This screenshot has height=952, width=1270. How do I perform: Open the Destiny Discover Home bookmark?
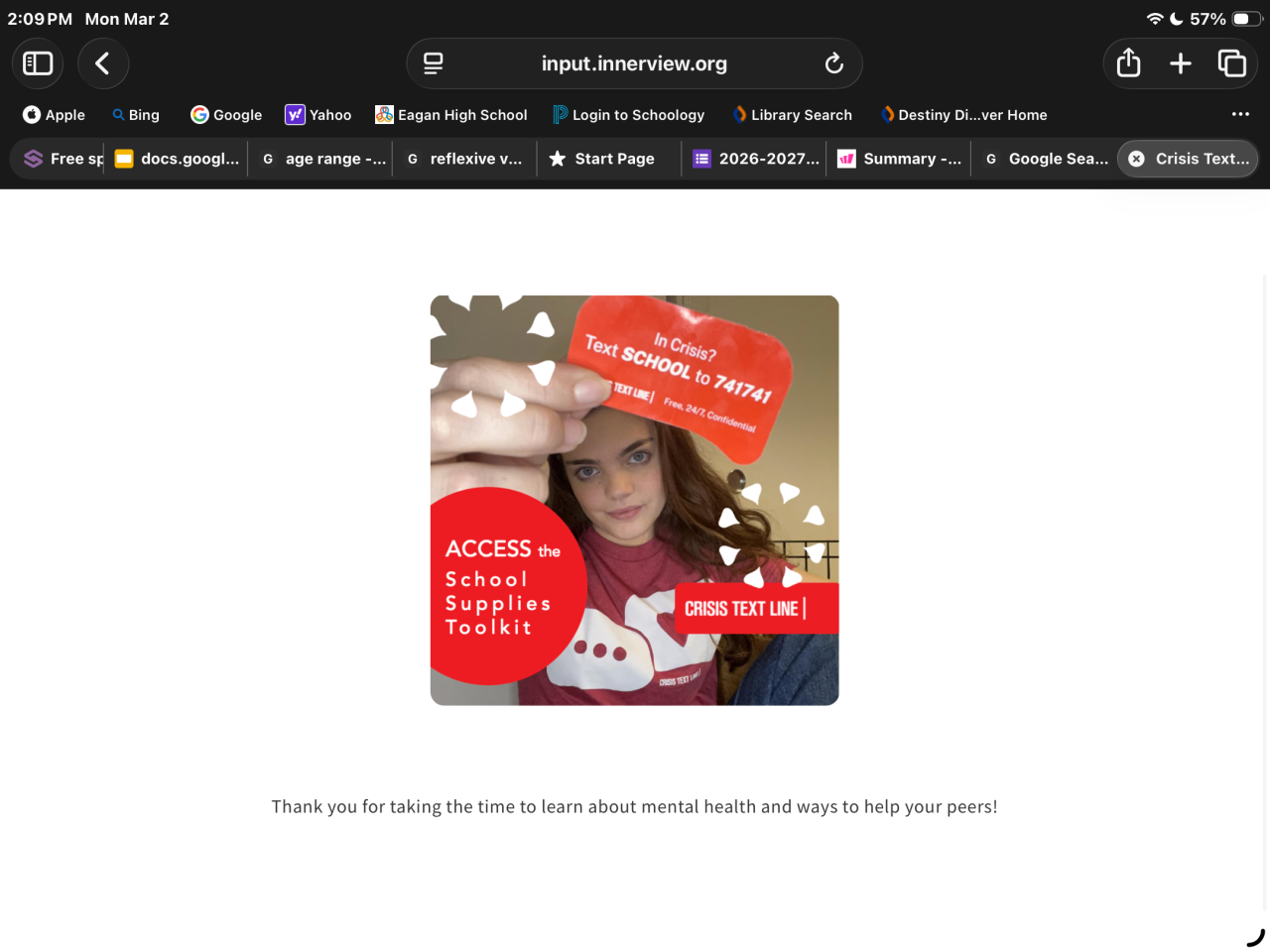[964, 115]
